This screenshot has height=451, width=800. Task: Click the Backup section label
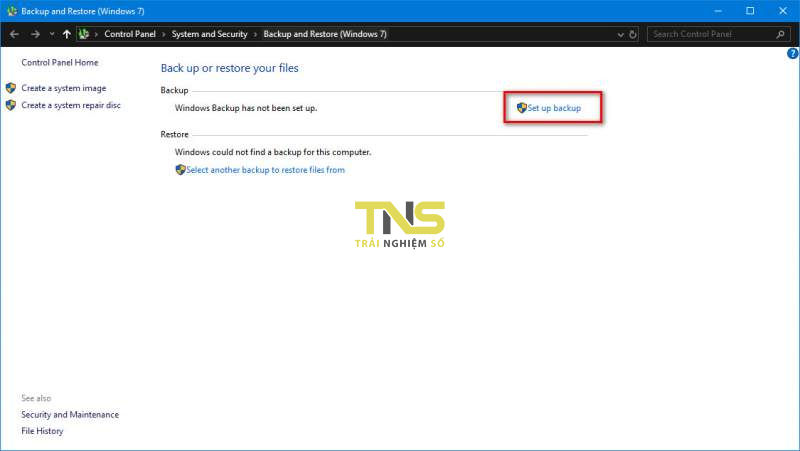click(174, 90)
